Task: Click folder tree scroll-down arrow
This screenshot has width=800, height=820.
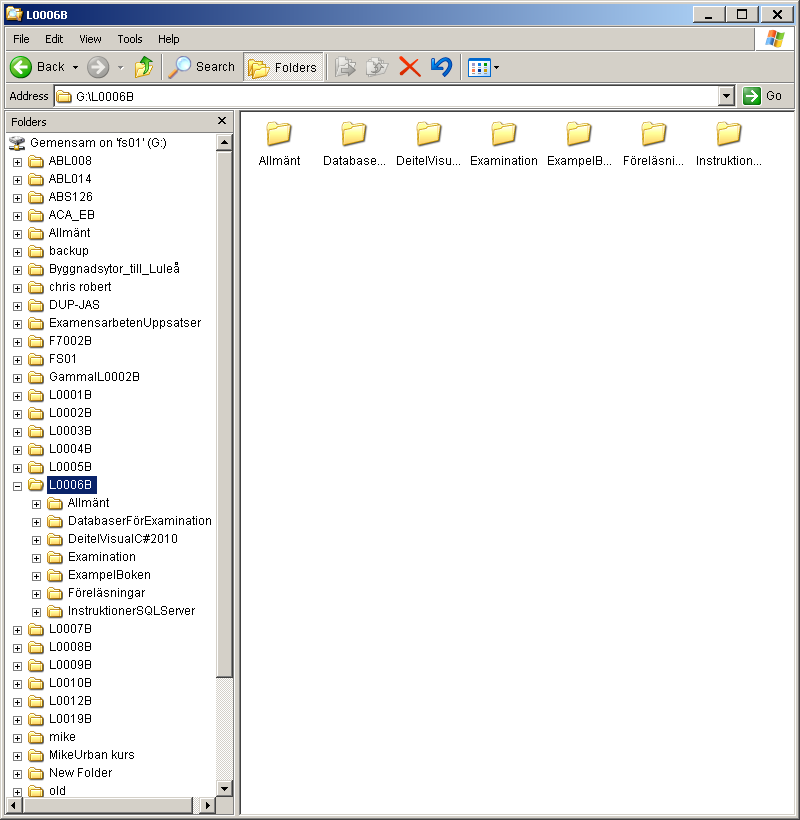Action: click(x=224, y=789)
